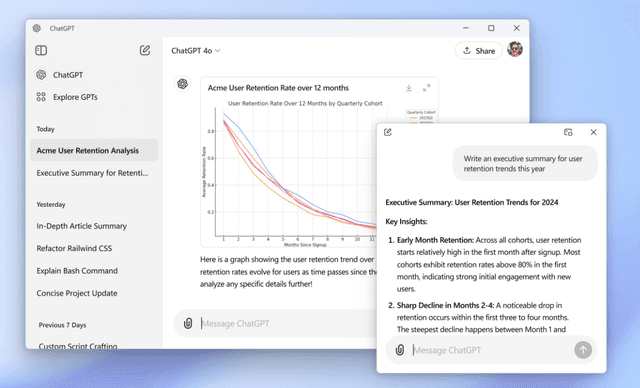The height and width of the screenshot is (388, 640).
Task: Open the ChatGPT 4o model dropdown
Action: pos(196,51)
